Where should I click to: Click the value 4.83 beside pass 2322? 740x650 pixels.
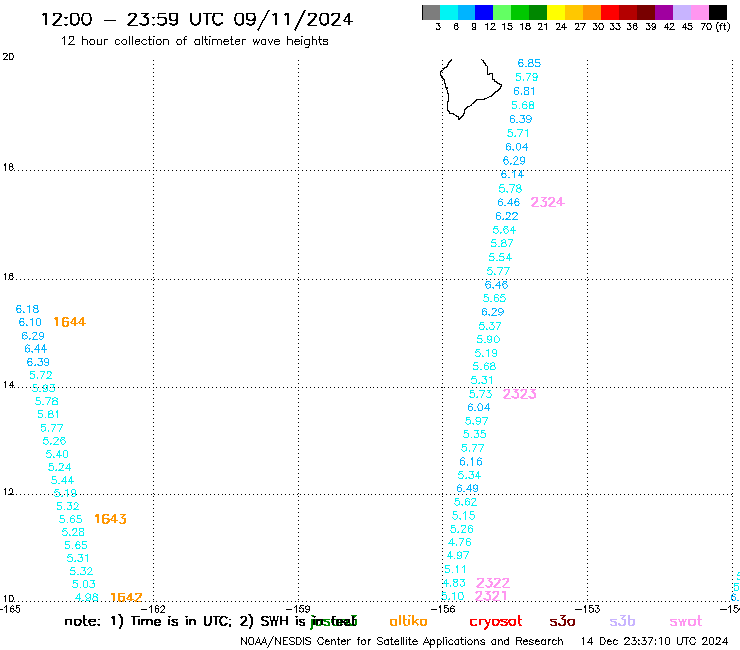click(454, 583)
